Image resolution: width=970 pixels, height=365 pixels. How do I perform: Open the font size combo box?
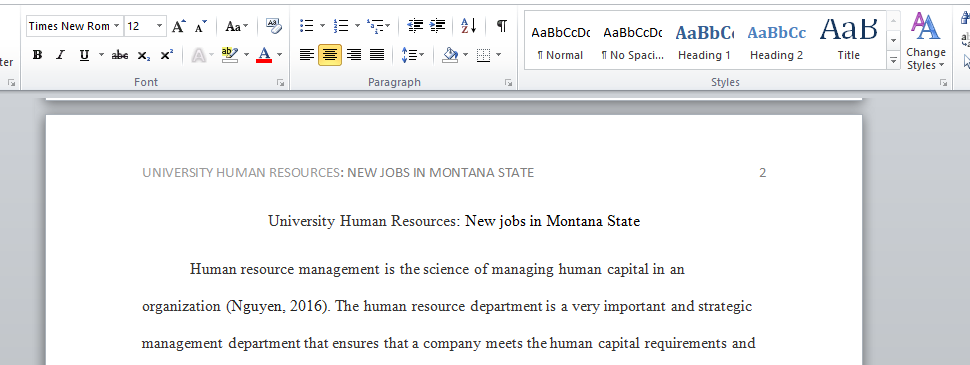pyautogui.click(x=145, y=26)
